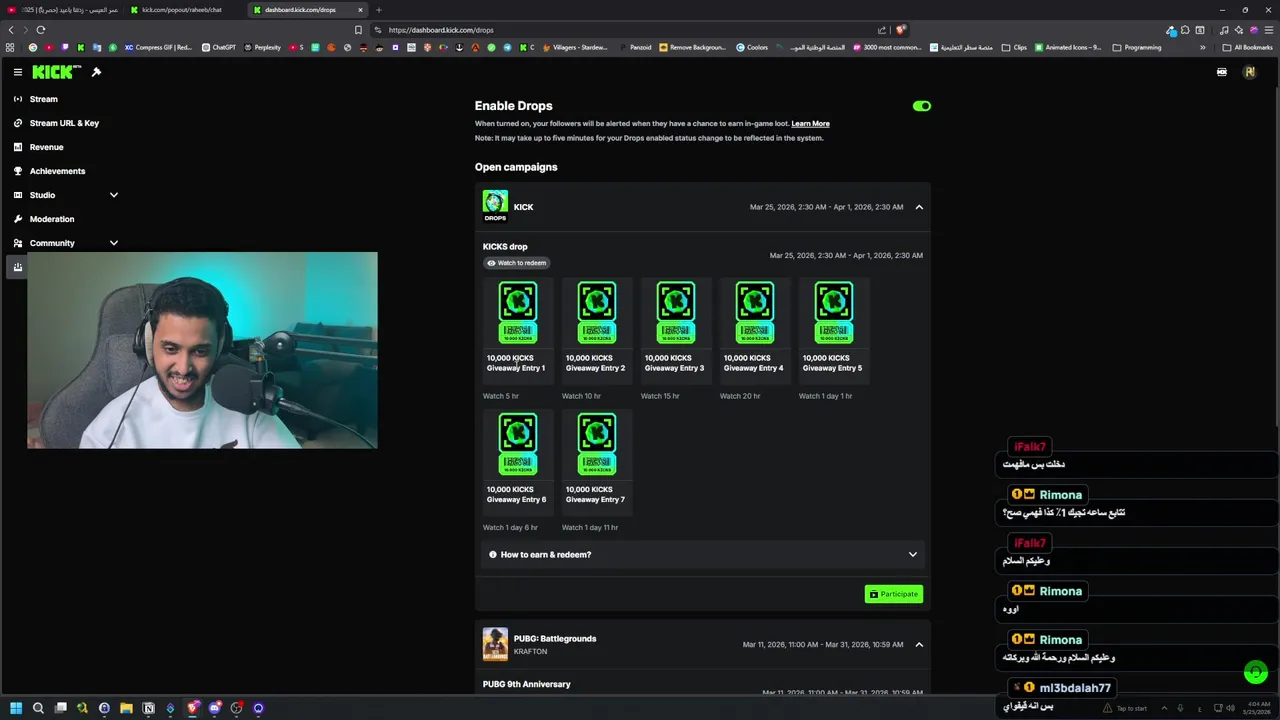Open the browser main menu icon
Image resolution: width=1280 pixels, height=720 pixels.
click(1269, 30)
